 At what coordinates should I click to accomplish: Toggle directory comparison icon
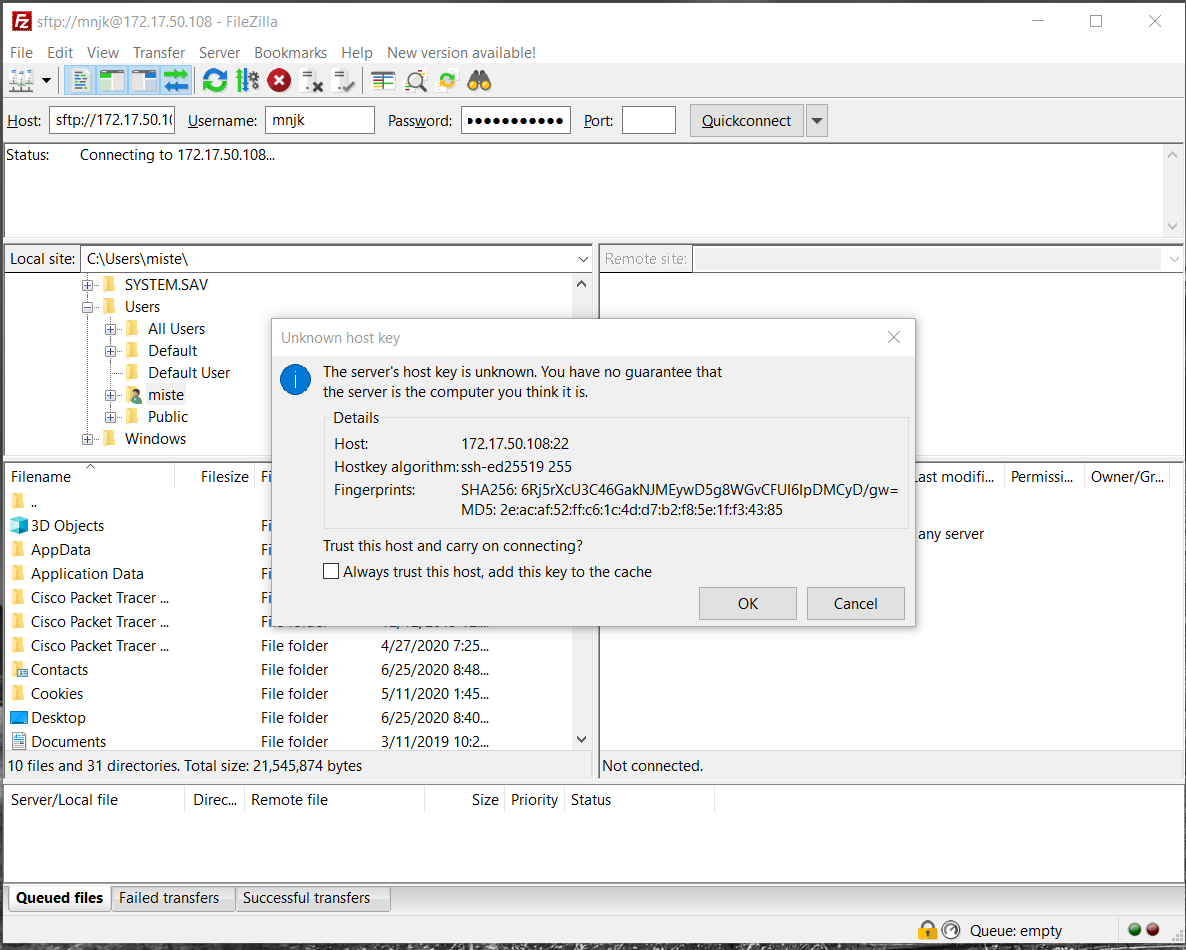pos(416,80)
